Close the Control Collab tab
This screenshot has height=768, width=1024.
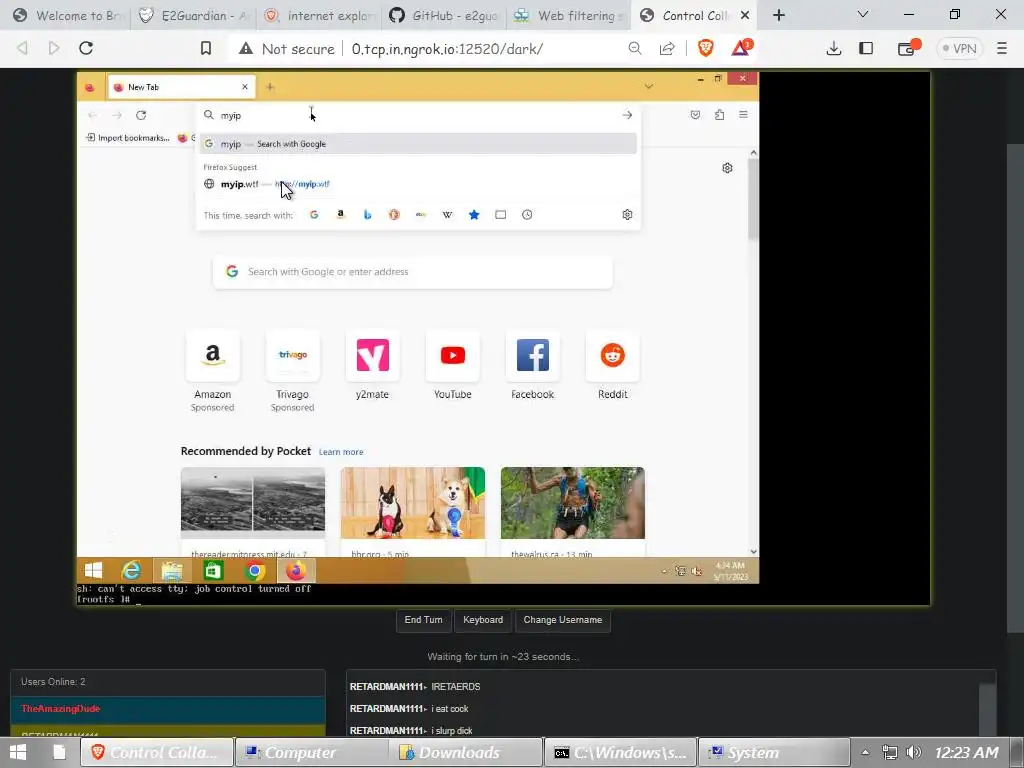click(744, 15)
